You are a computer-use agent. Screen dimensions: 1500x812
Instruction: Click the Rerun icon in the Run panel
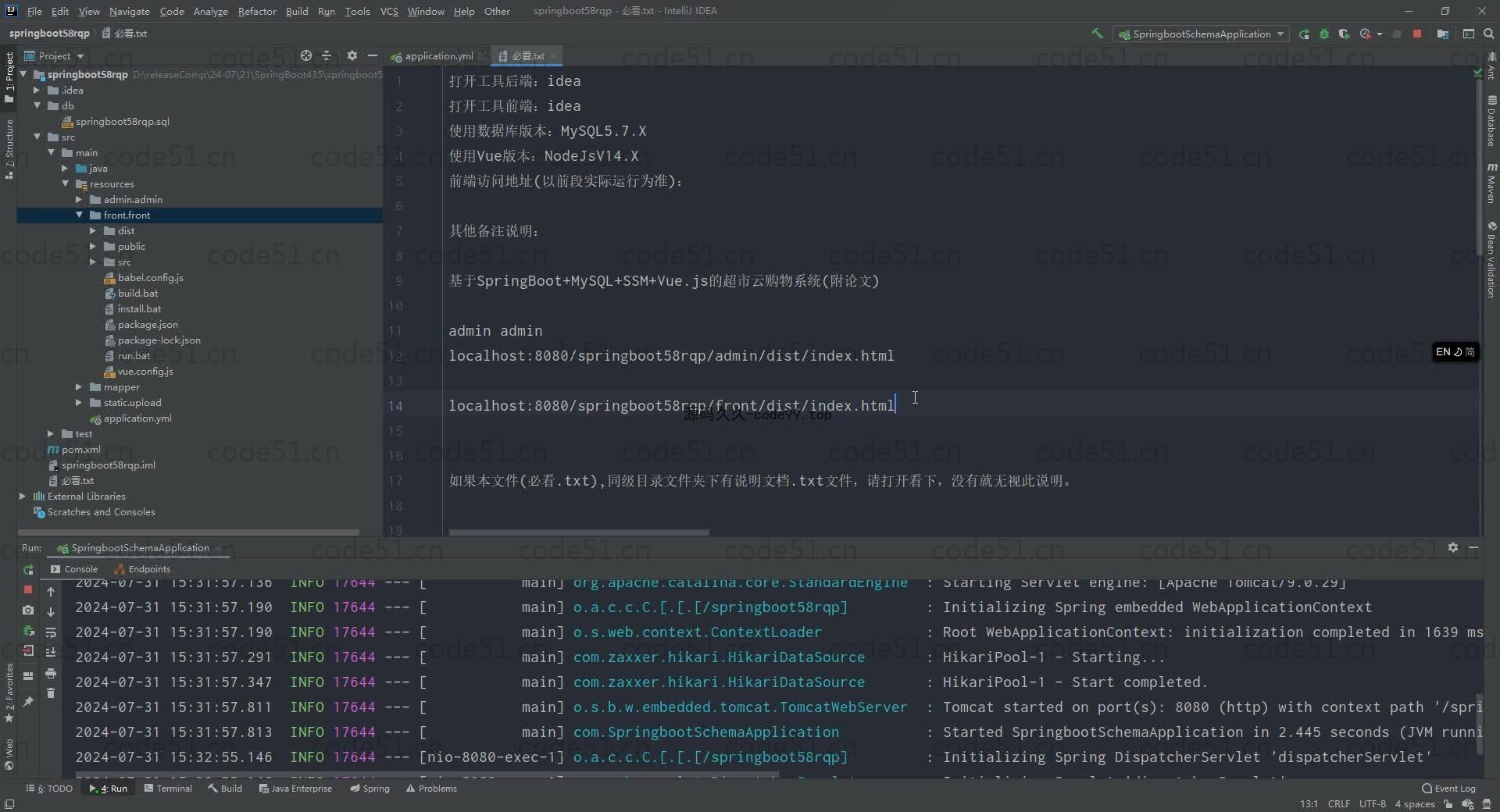click(28, 570)
